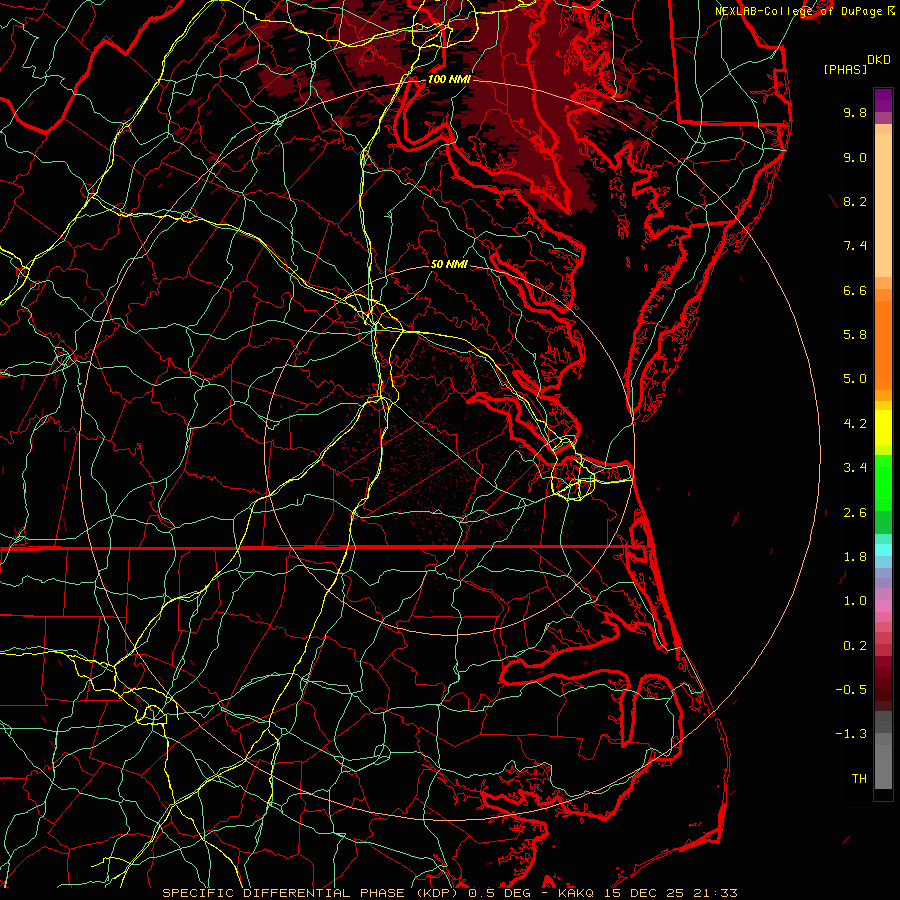Click the 4.2 scale value
This screenshot has height=900, width=900.
pyautogui.click(x=855, y=424)
